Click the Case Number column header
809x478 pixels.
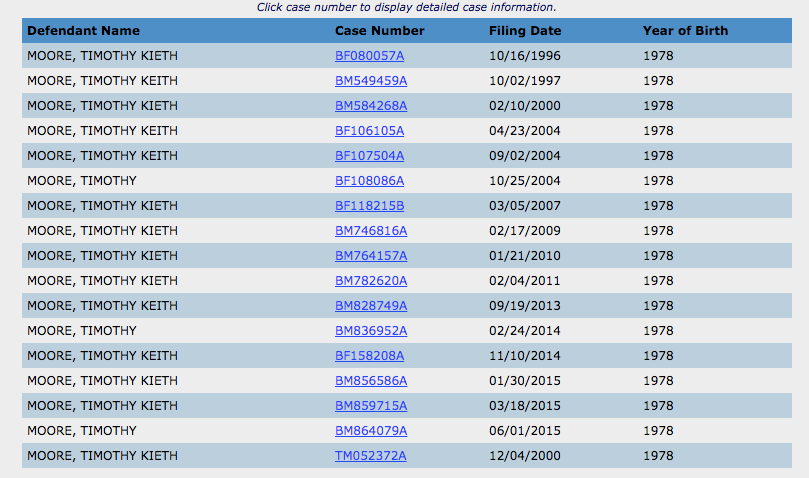point(379,31)
